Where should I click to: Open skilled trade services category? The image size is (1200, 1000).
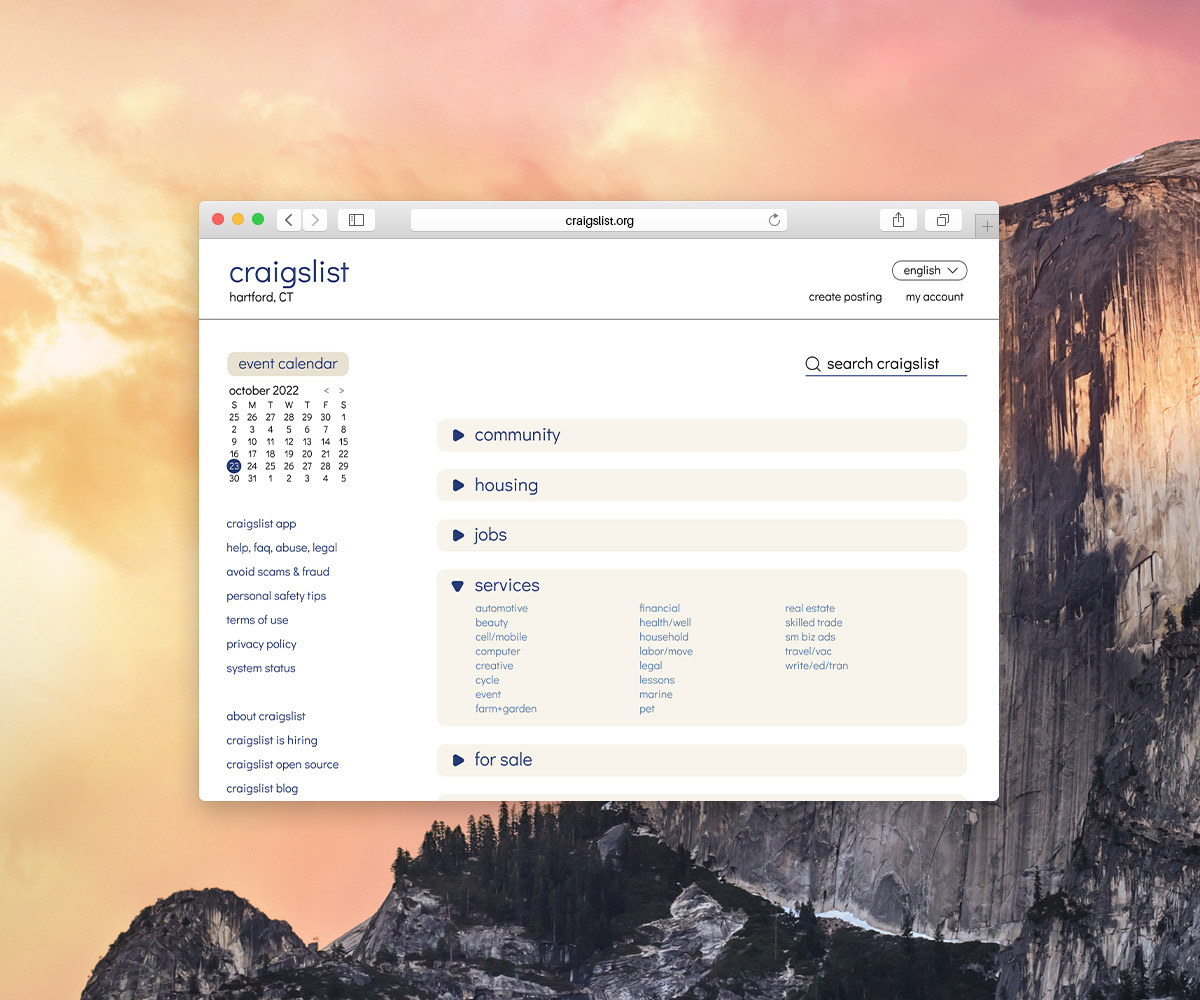coord(814,622)
